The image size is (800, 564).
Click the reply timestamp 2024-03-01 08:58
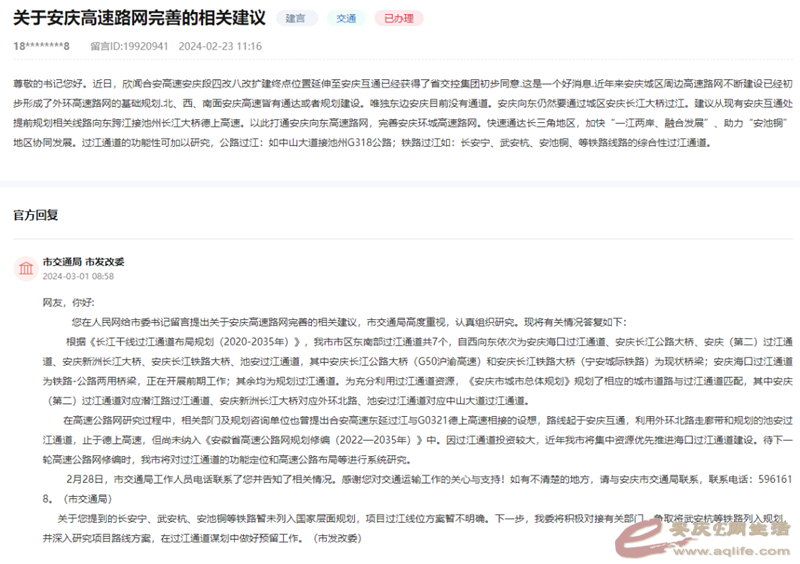tap(78, 276)
